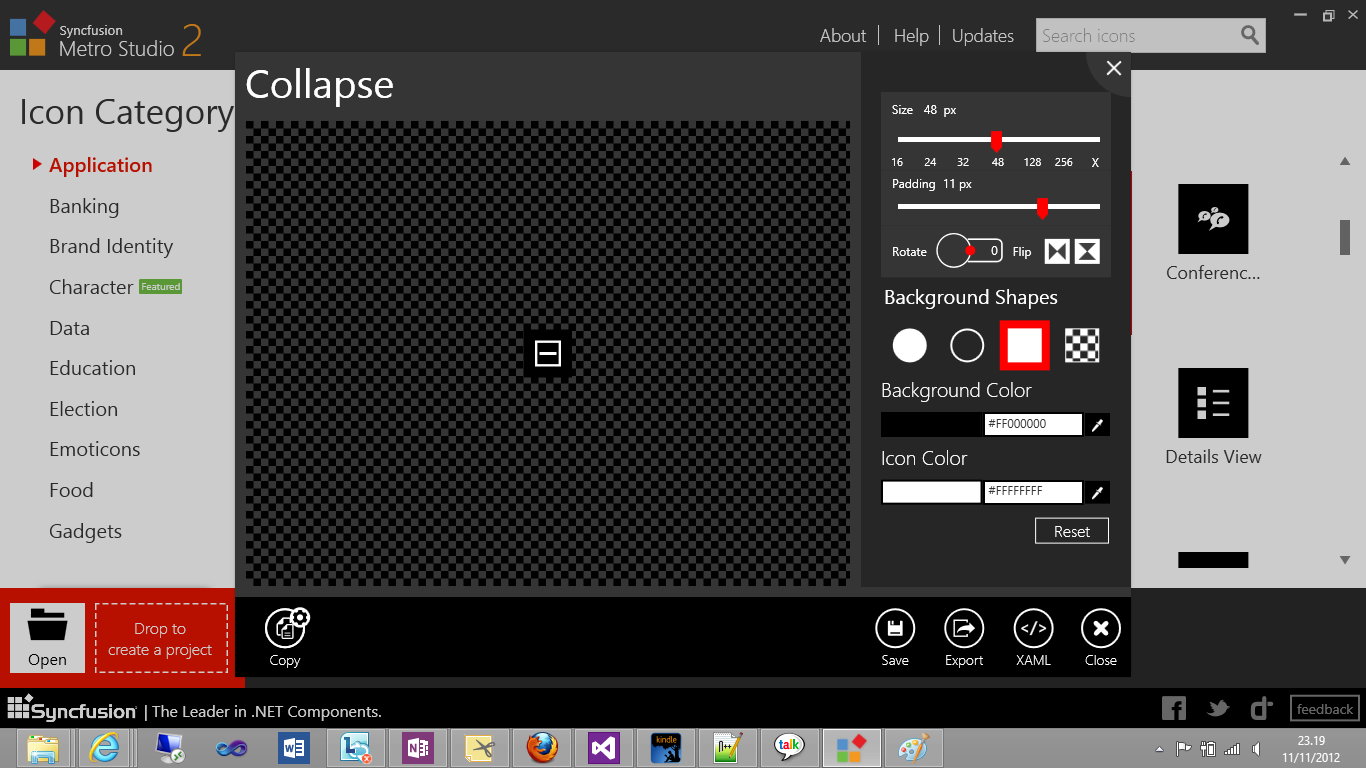Click the Copy icon with gear
Screen dimensions: 1366x768
[286, 628]
